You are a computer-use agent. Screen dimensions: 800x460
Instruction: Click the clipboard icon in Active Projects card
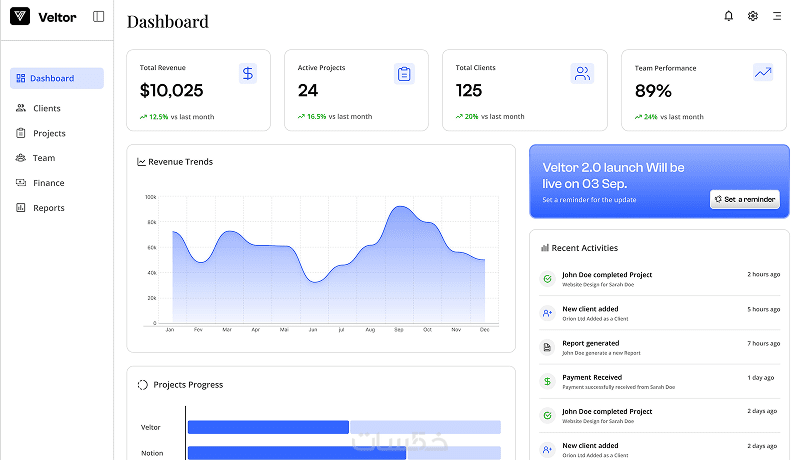404,74
